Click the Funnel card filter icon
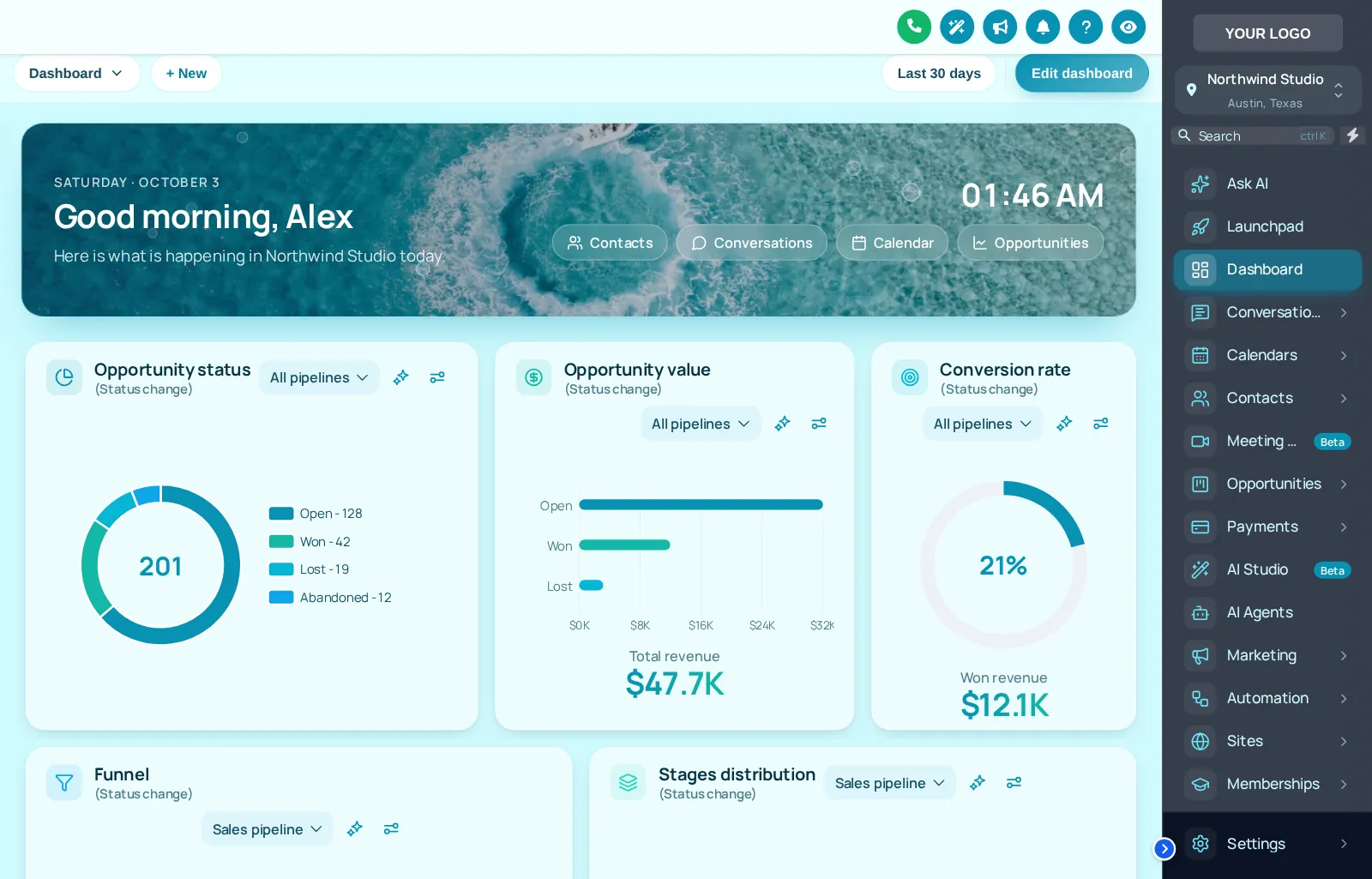Screen dimensions: 1372x879 coord(64,782)
